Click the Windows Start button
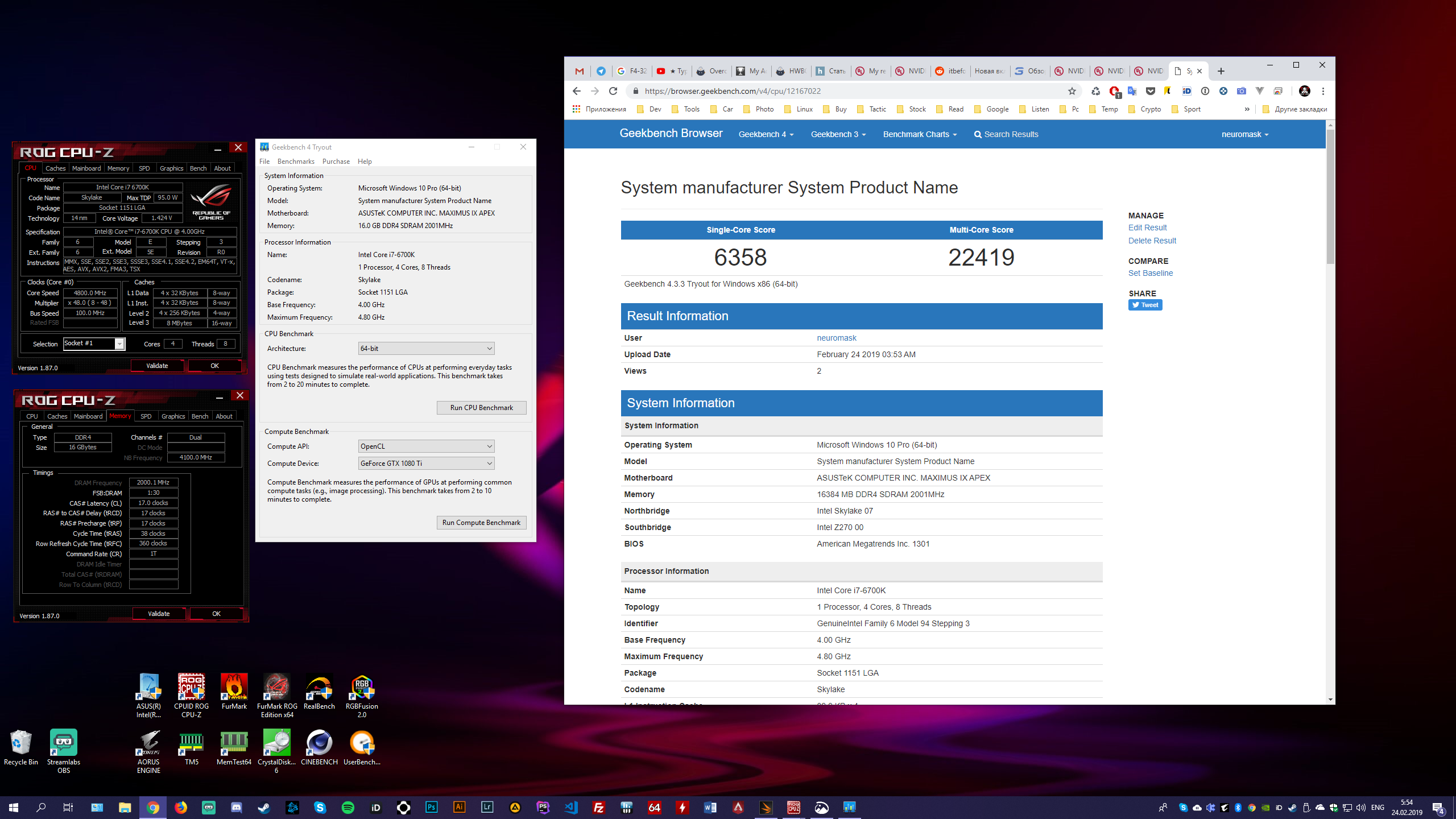Viewport: 1456px width, 819px height. [14, 808]
